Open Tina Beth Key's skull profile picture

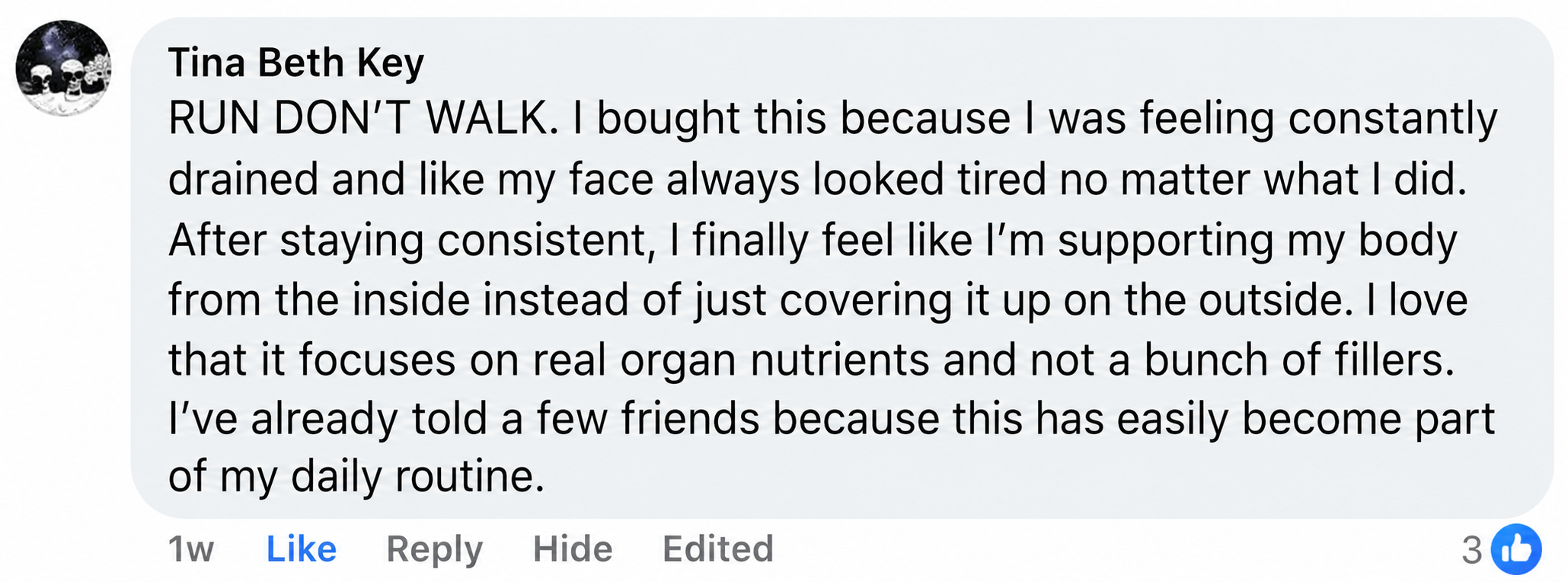click(x=64, y=68)
